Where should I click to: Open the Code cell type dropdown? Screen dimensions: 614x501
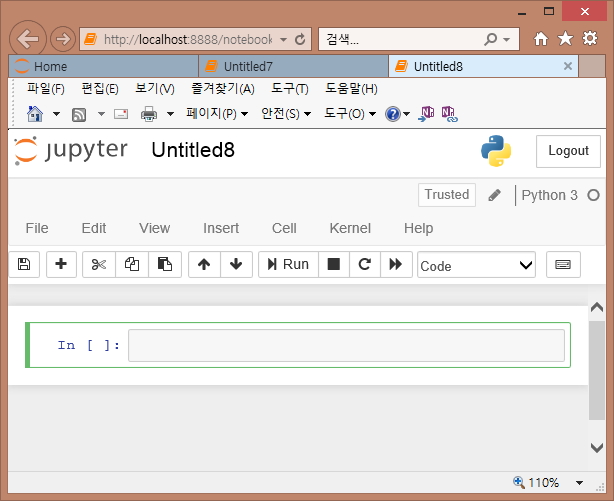tap(476, 265)
